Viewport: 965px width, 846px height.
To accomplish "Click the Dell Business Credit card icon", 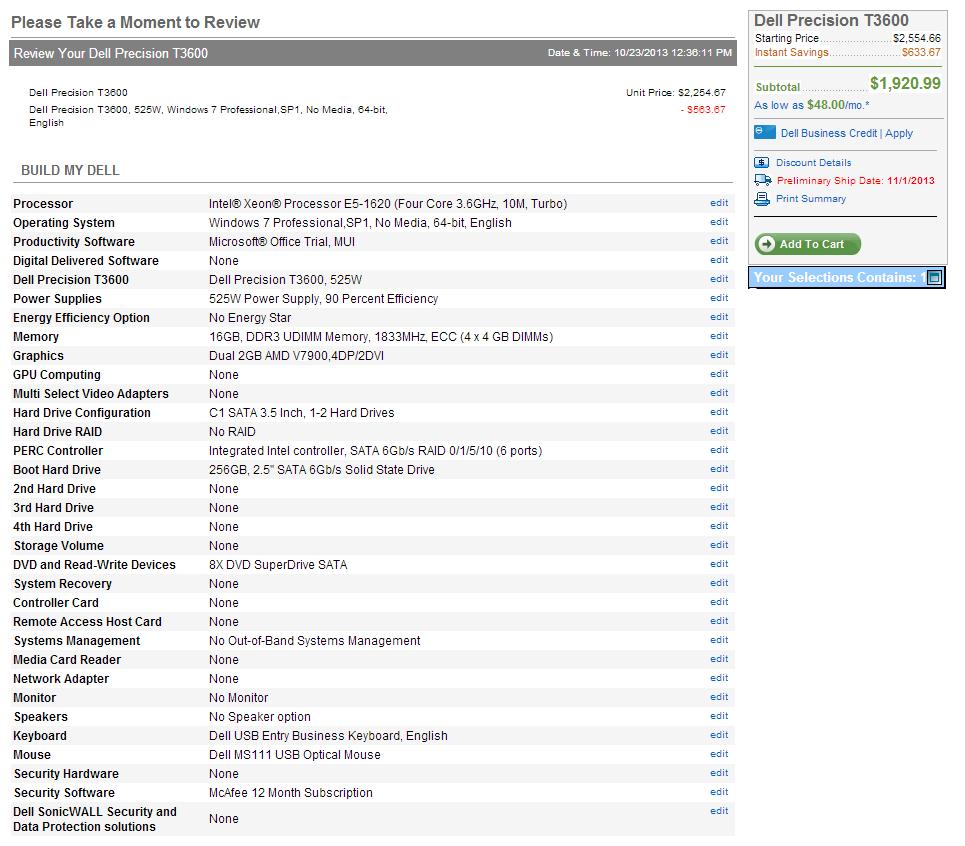I will (x=764, y=132).
